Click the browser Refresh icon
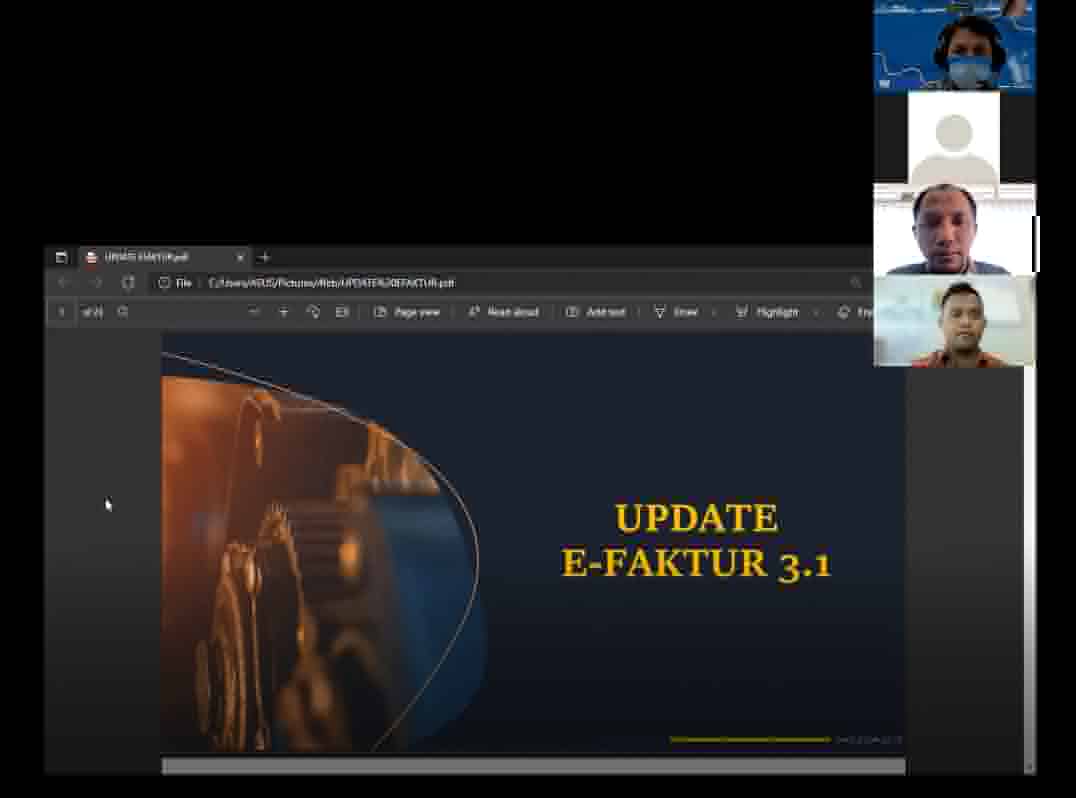This screenshot has width=1076, height=798. pyautogui.click(x=128, y=283)
